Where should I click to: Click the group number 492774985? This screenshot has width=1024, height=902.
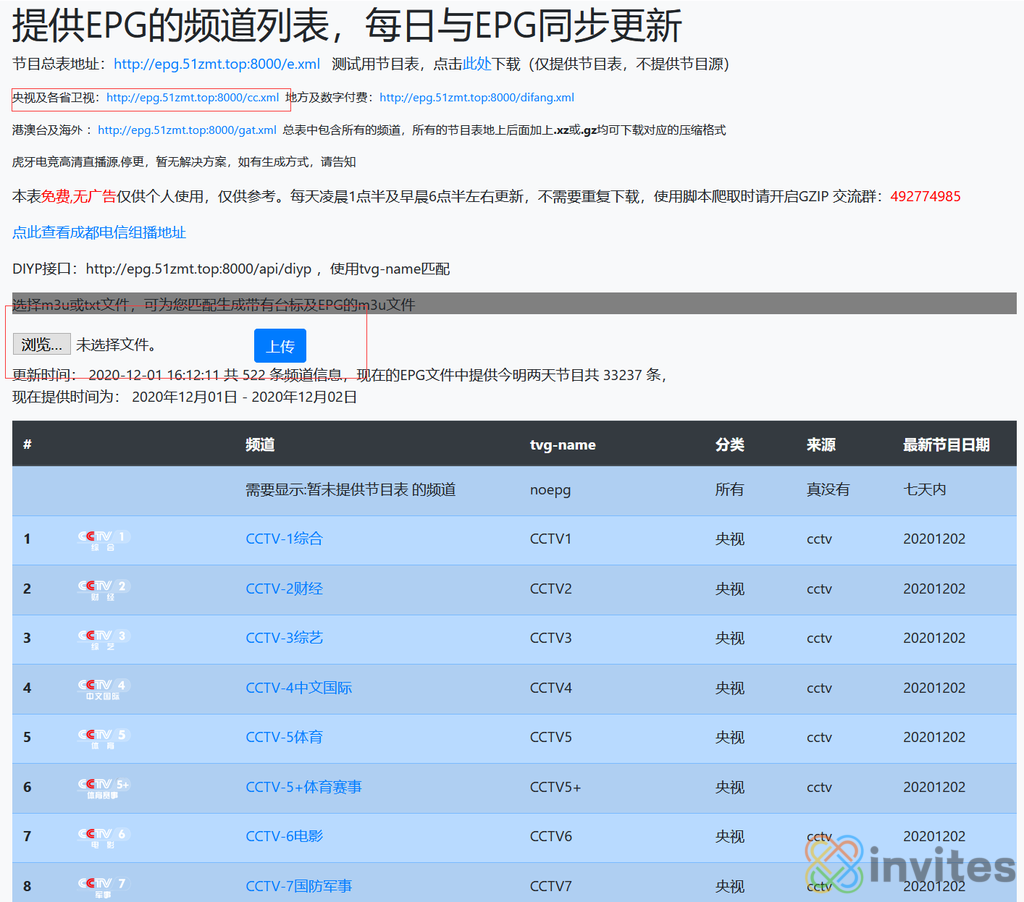[x=925, y=197]
